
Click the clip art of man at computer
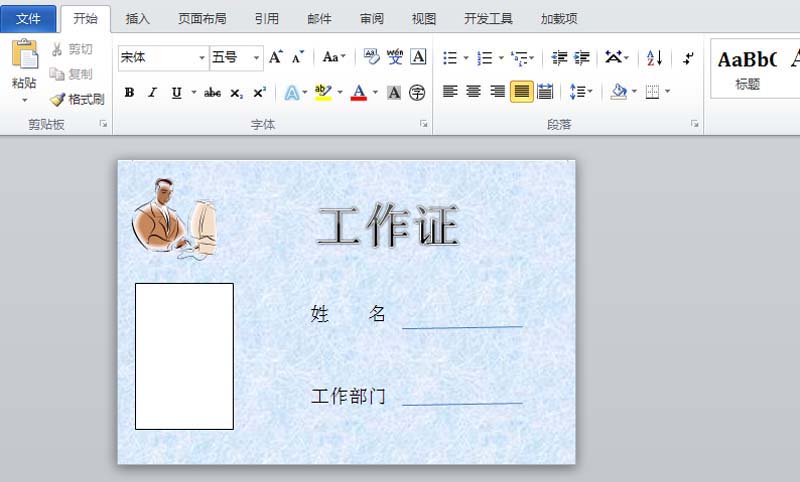[174, 218]
